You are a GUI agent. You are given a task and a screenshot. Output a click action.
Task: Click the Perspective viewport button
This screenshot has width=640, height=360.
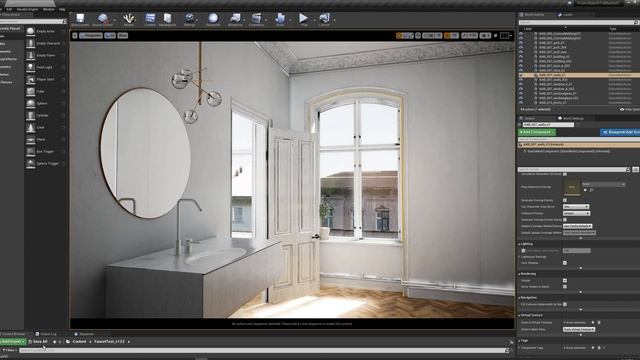click(x=91, y=36)
